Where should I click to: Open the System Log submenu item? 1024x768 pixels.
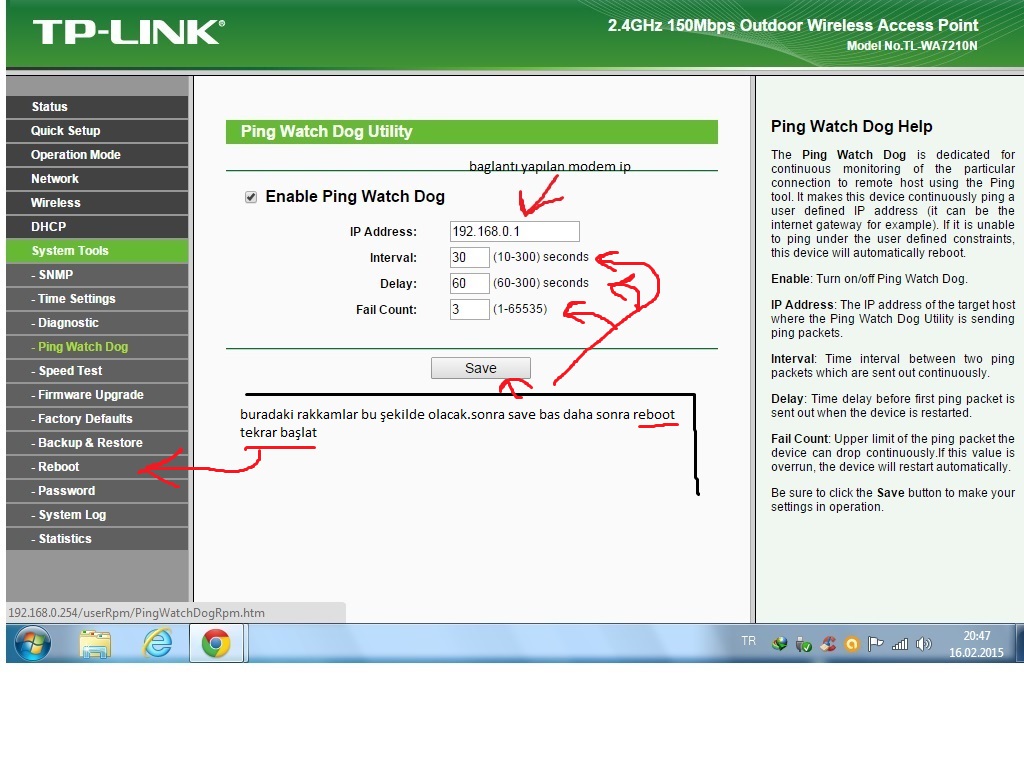(x=97, y=515)
